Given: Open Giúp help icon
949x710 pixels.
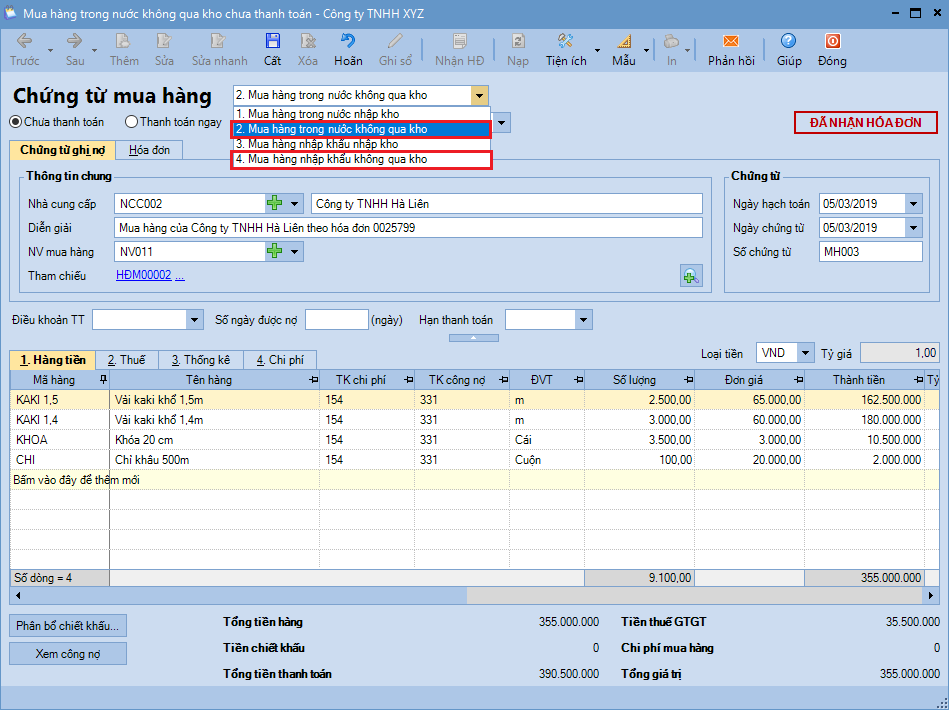Looking at the screenshot, I should (789, 42).
